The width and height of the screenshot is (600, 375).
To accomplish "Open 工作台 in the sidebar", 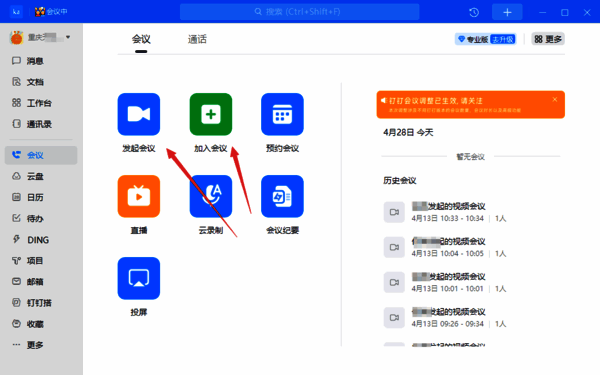I will click(41, 103).
